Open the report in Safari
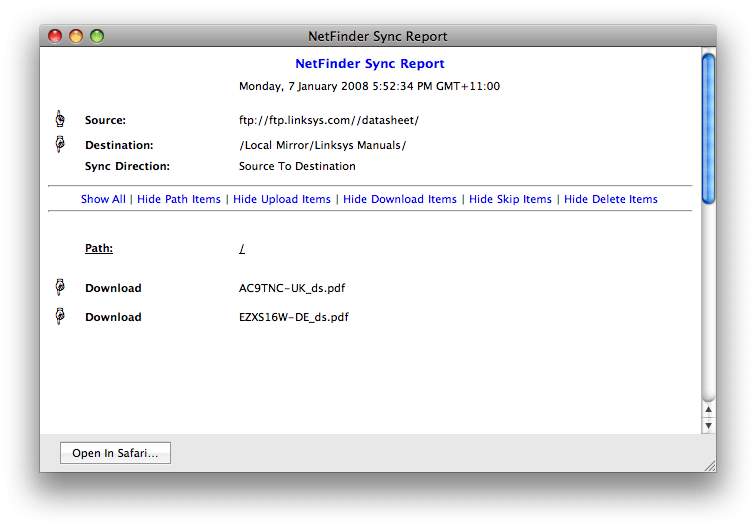This screenshot has height=527, width=756. click(x=115, y=453)
